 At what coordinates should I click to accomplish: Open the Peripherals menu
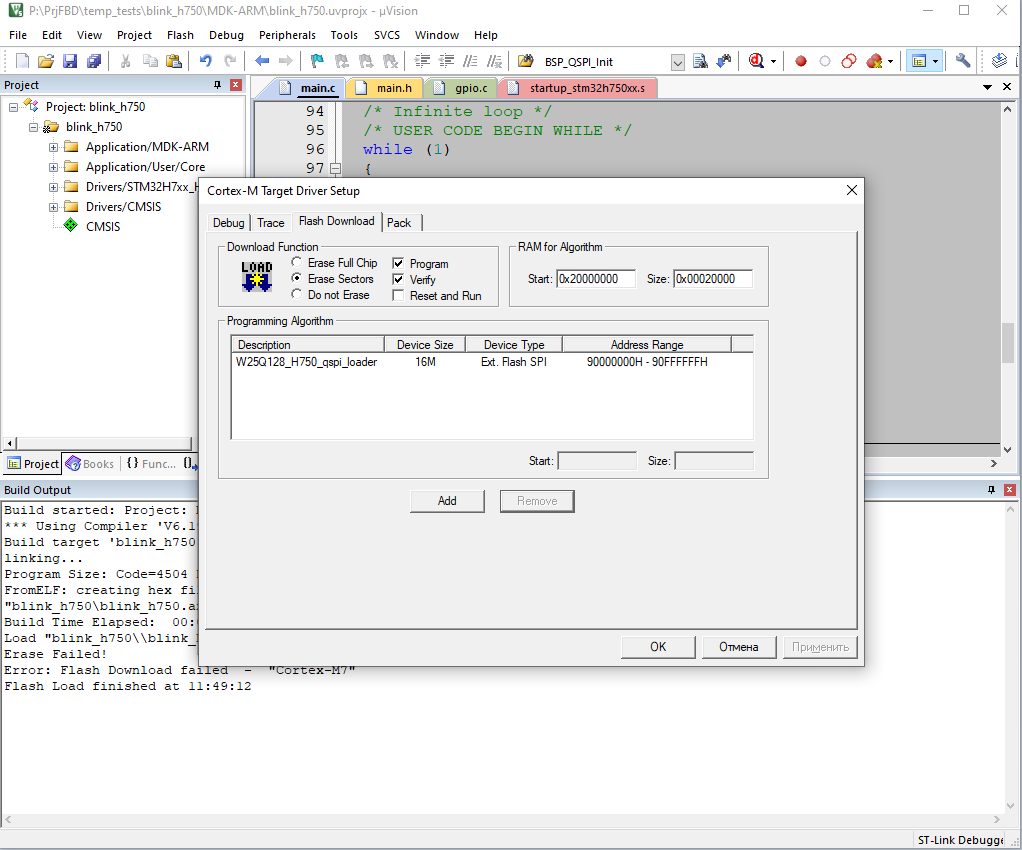pyautogui.click(x=287, y=35)
